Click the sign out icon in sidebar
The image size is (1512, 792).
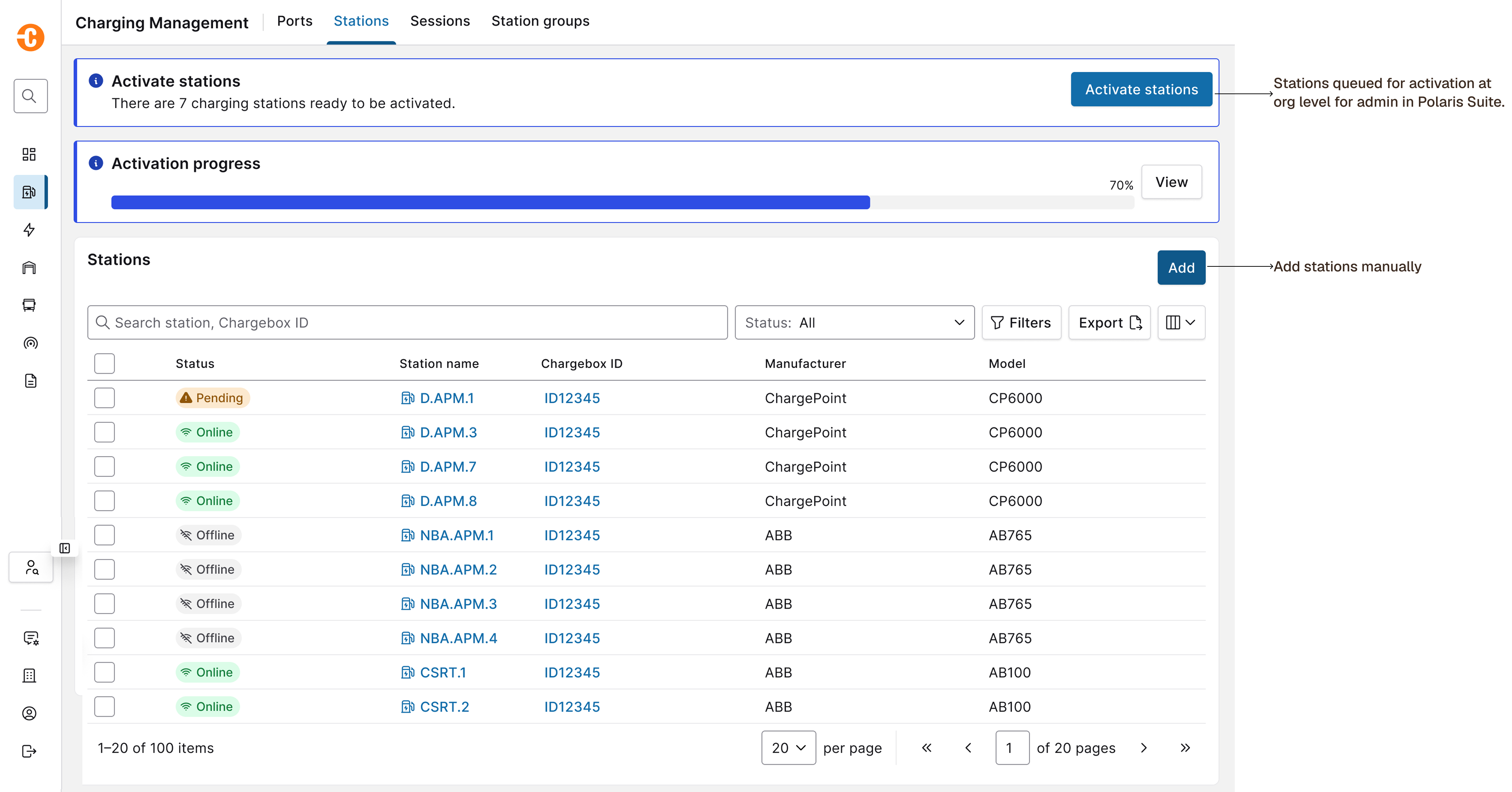click(29, 751)
